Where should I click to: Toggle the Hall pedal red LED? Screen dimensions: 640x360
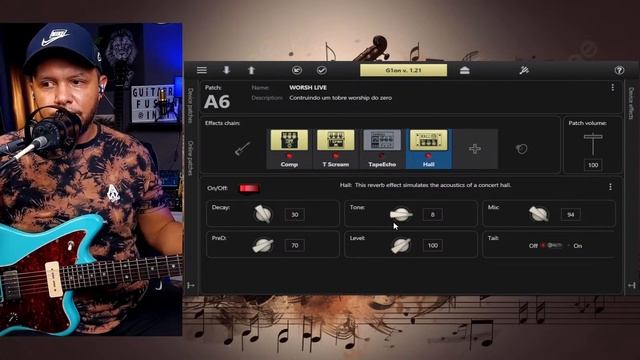click(429, 156)
